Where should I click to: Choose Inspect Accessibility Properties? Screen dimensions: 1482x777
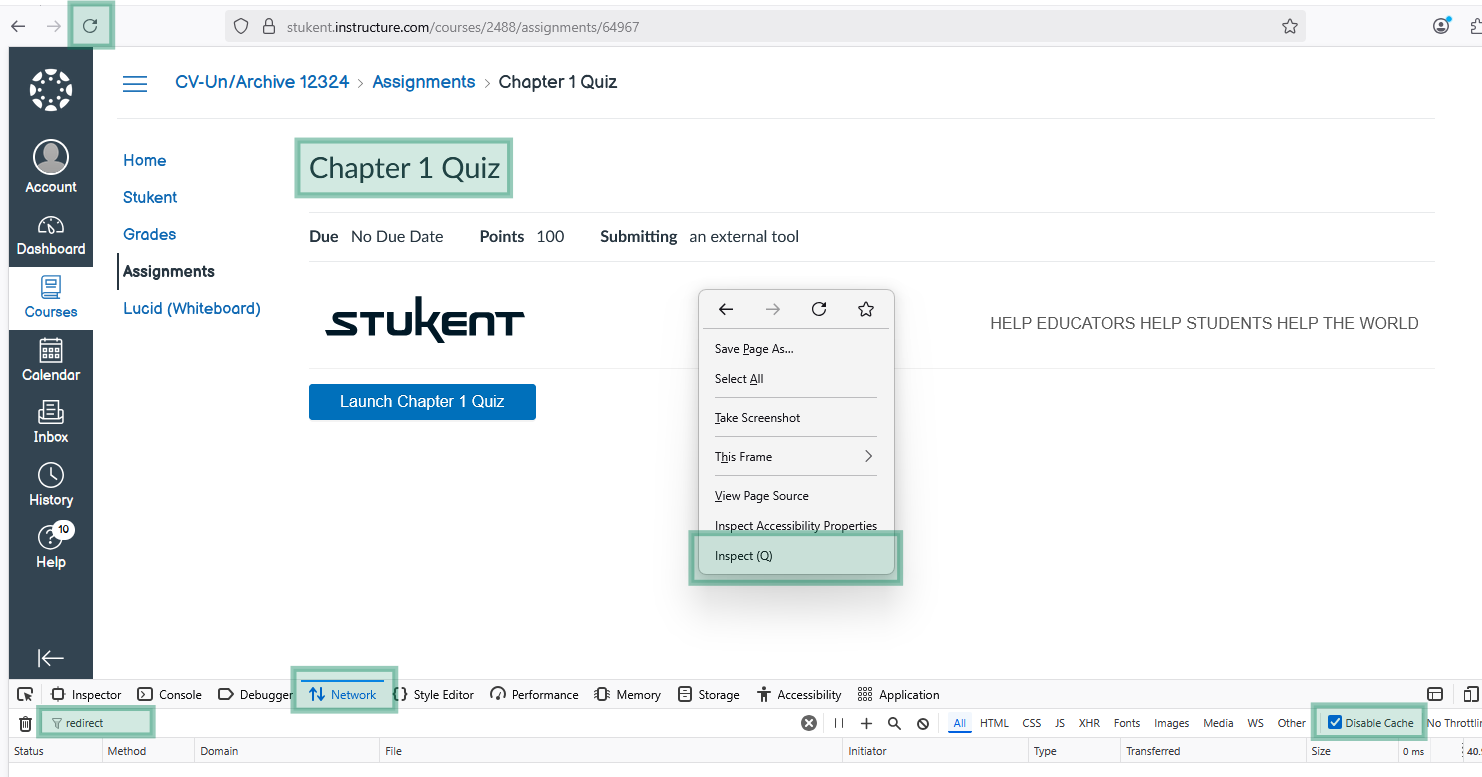point(795,526)
